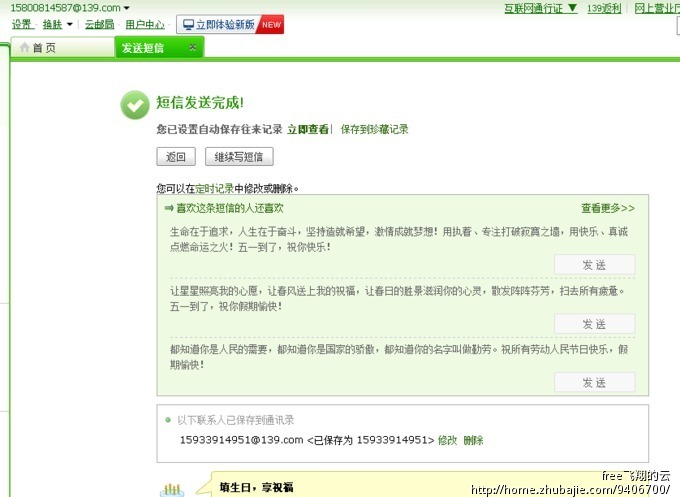Click the 短信发送完成! heading

click(200, 103)
